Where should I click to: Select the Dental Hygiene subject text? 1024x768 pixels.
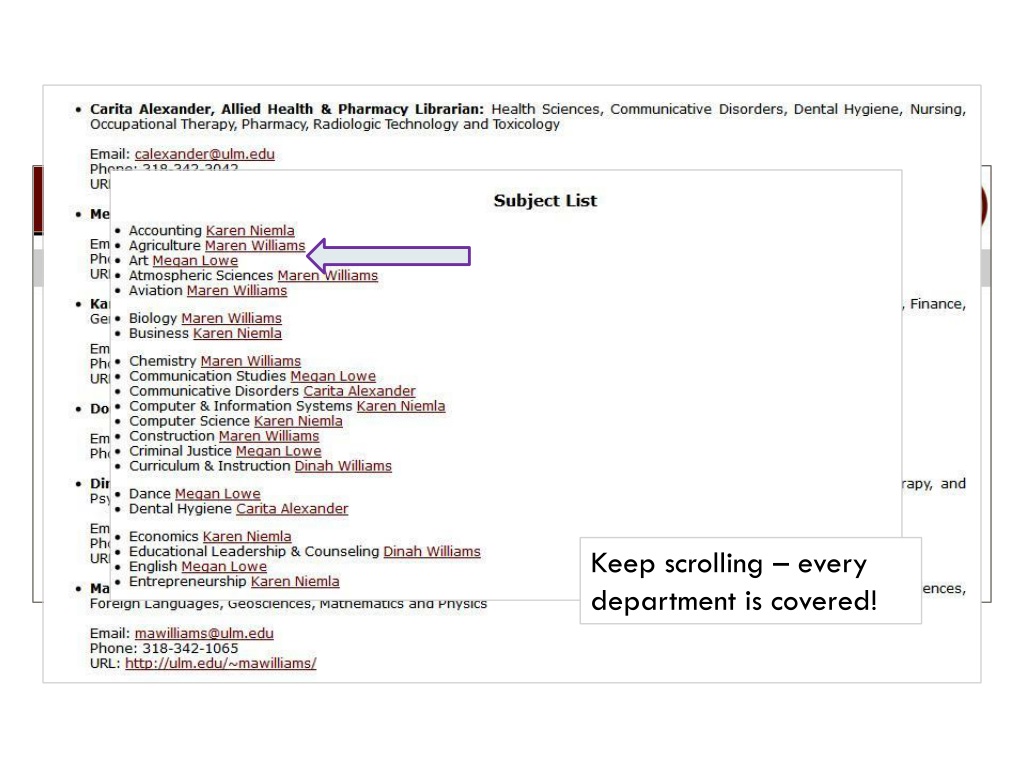[180, 509]
